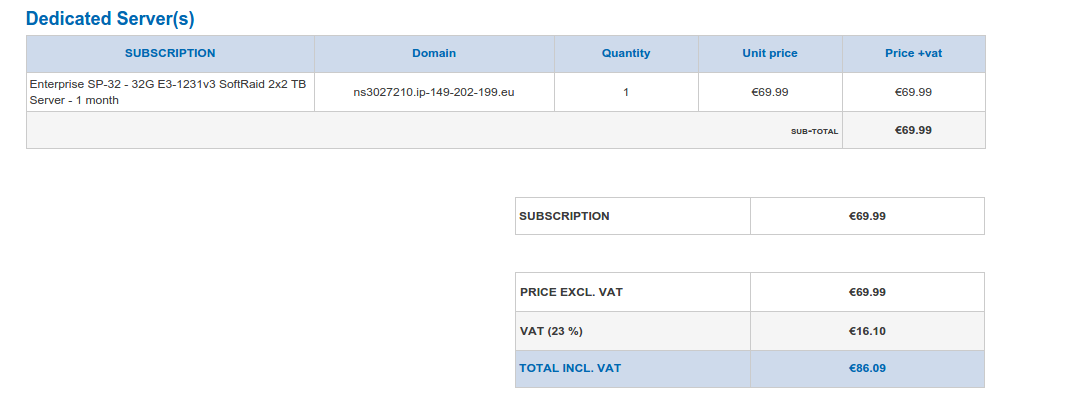Click the Price +vat column header
1075x414 pixels.
click(913, 53)
